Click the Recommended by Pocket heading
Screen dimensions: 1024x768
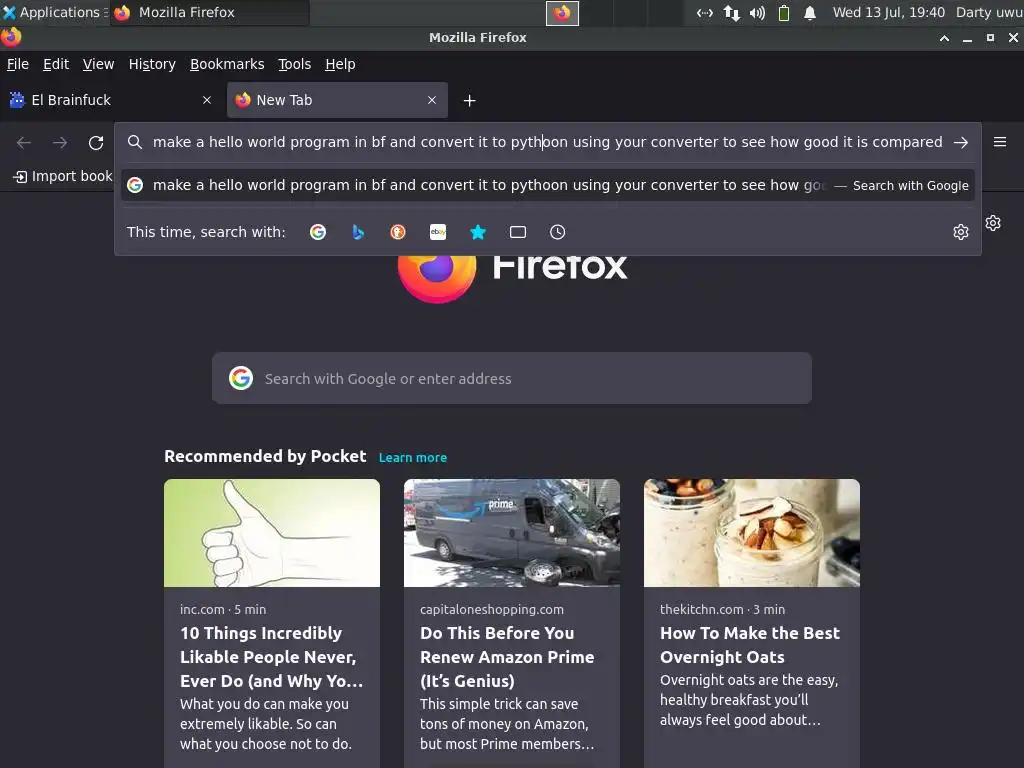click(265, 456)
